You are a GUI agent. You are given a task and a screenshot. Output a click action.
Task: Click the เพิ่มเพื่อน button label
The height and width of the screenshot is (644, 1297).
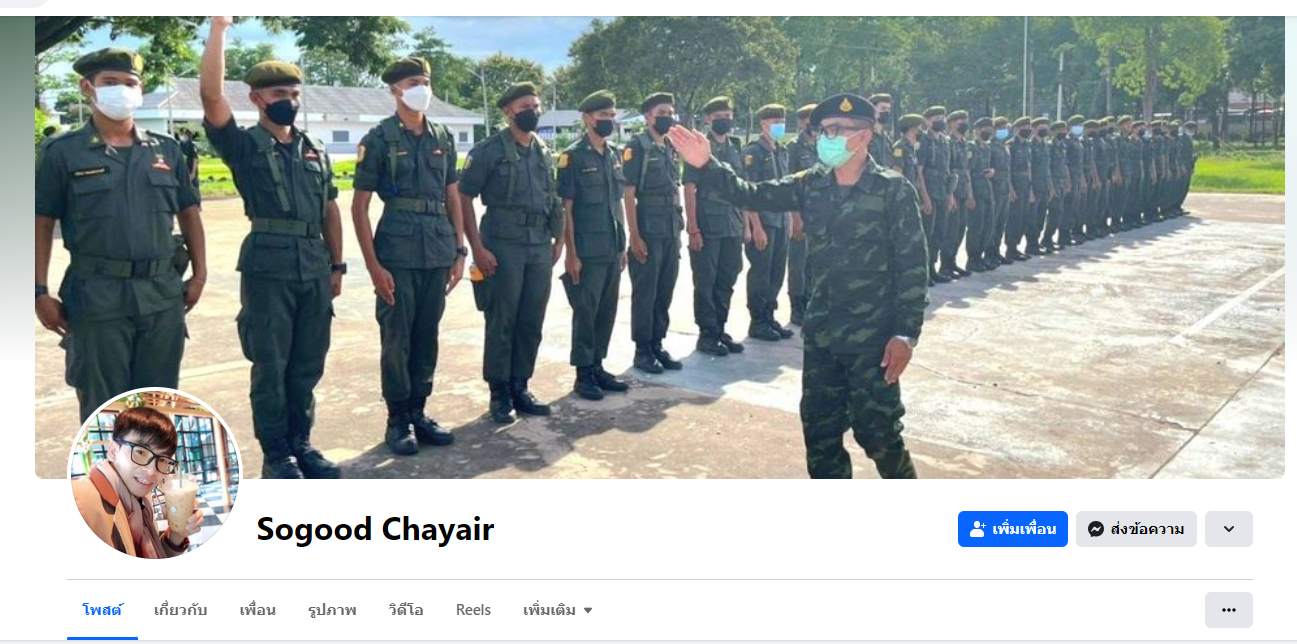click(1024, 529)
